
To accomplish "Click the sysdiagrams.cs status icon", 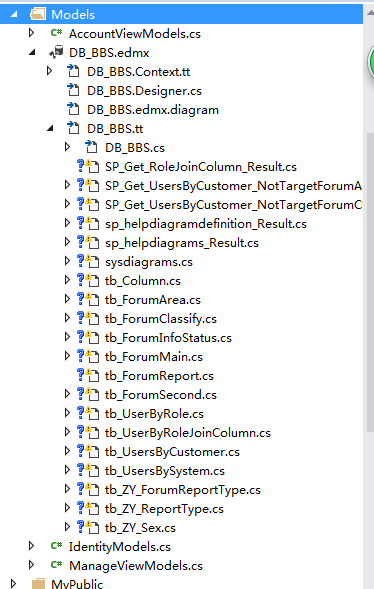I will pos(88,261).
